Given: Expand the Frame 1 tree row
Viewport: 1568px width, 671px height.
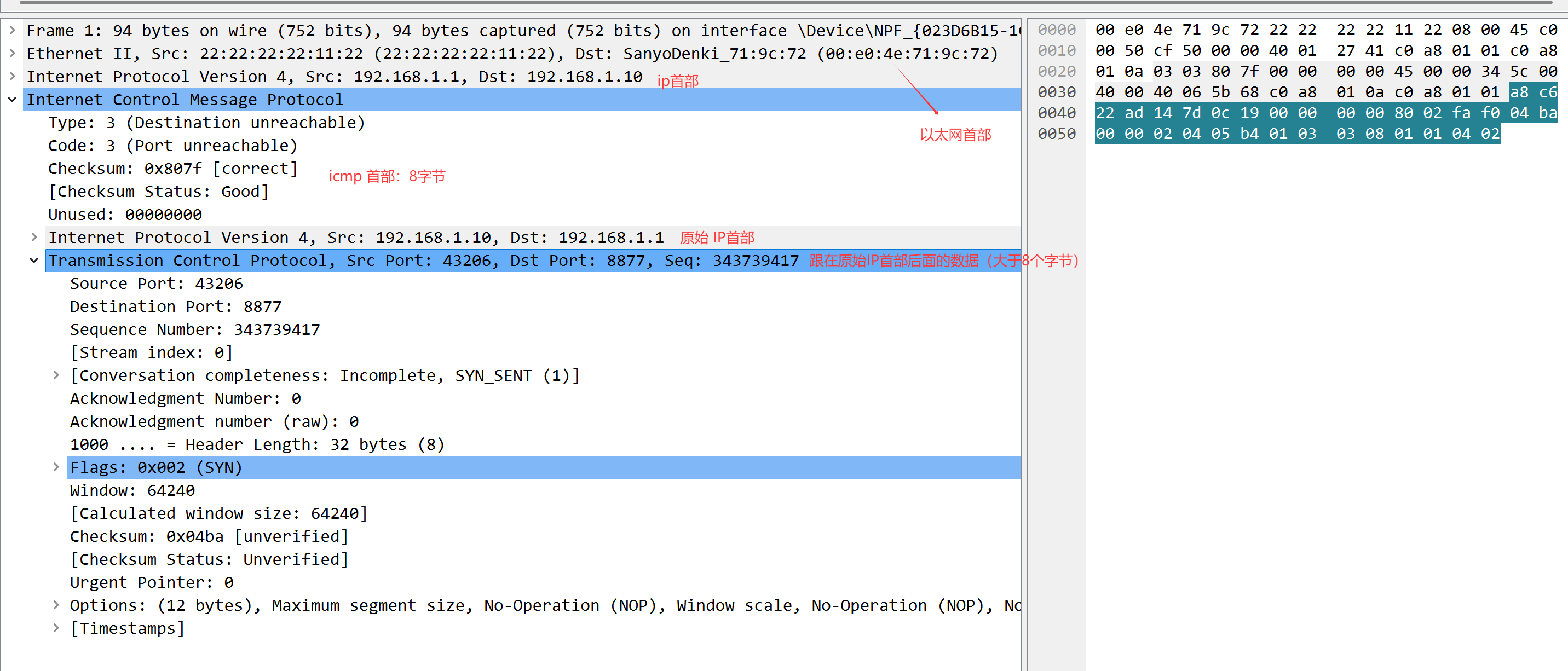Looking at the screenshot, I should [x=12, y=30].
